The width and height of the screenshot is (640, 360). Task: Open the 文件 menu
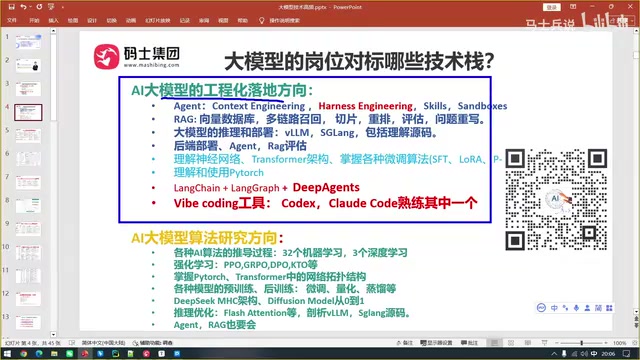tap(12, 20)
